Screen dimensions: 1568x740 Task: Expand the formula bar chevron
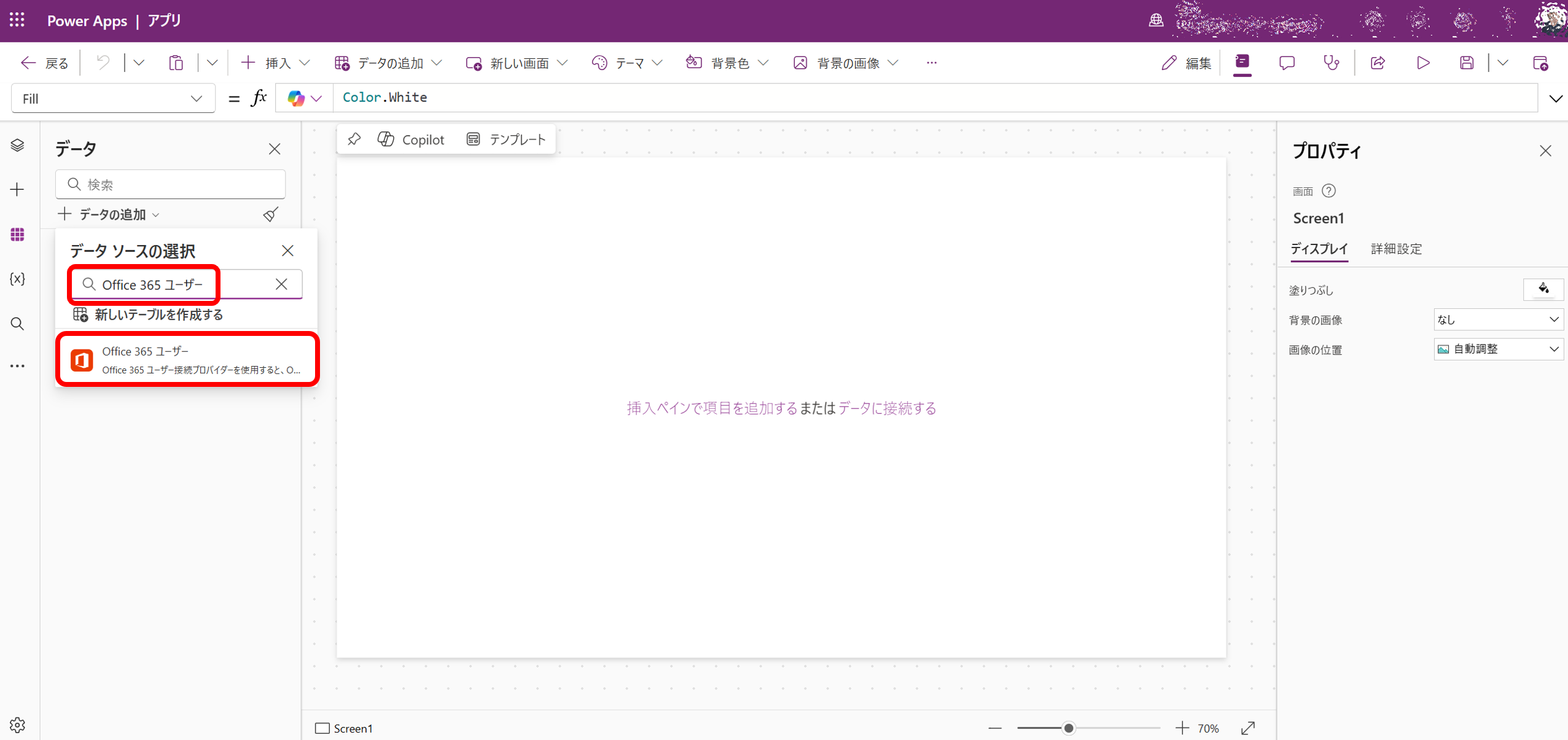coord(1555,98)
